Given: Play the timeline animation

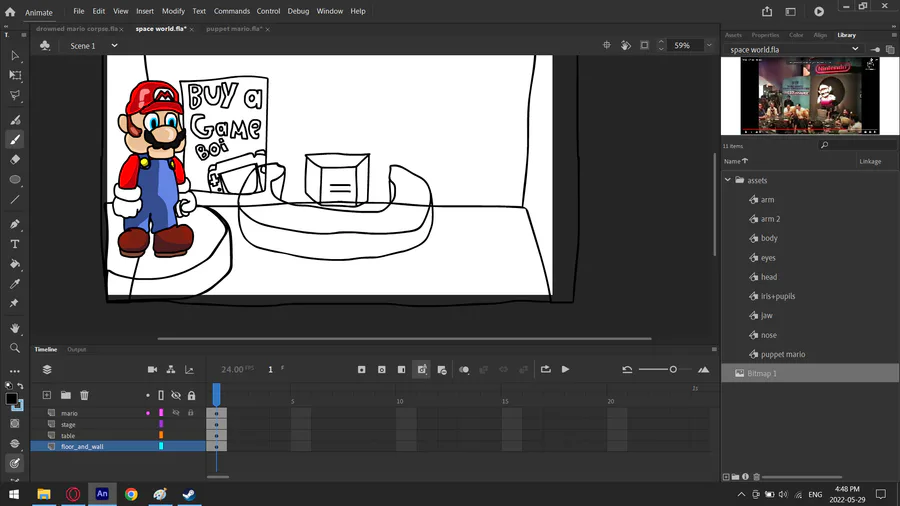Looking at the screenshot, I should pos(565,369).
